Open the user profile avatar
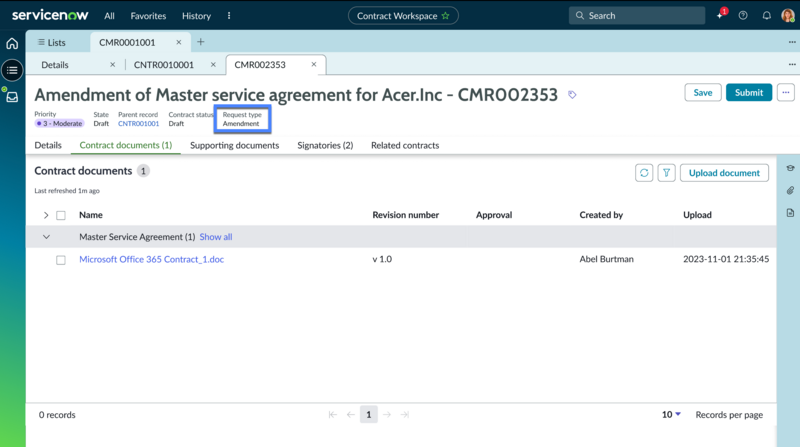This screenshot has width=800, height=447. [x=788, y=15]
